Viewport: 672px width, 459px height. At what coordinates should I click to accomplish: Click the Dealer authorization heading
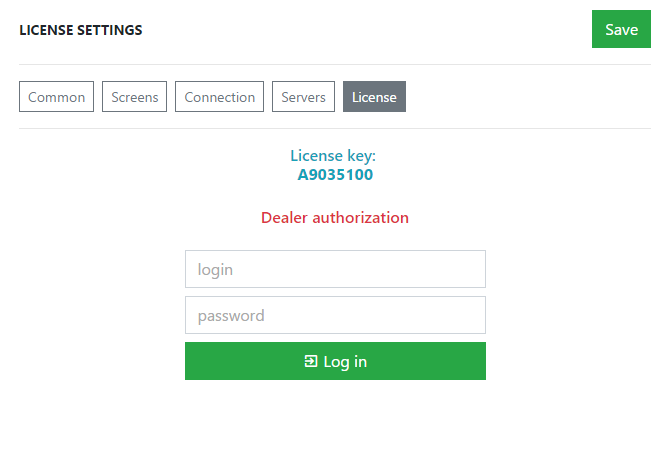tap(335, 218)
